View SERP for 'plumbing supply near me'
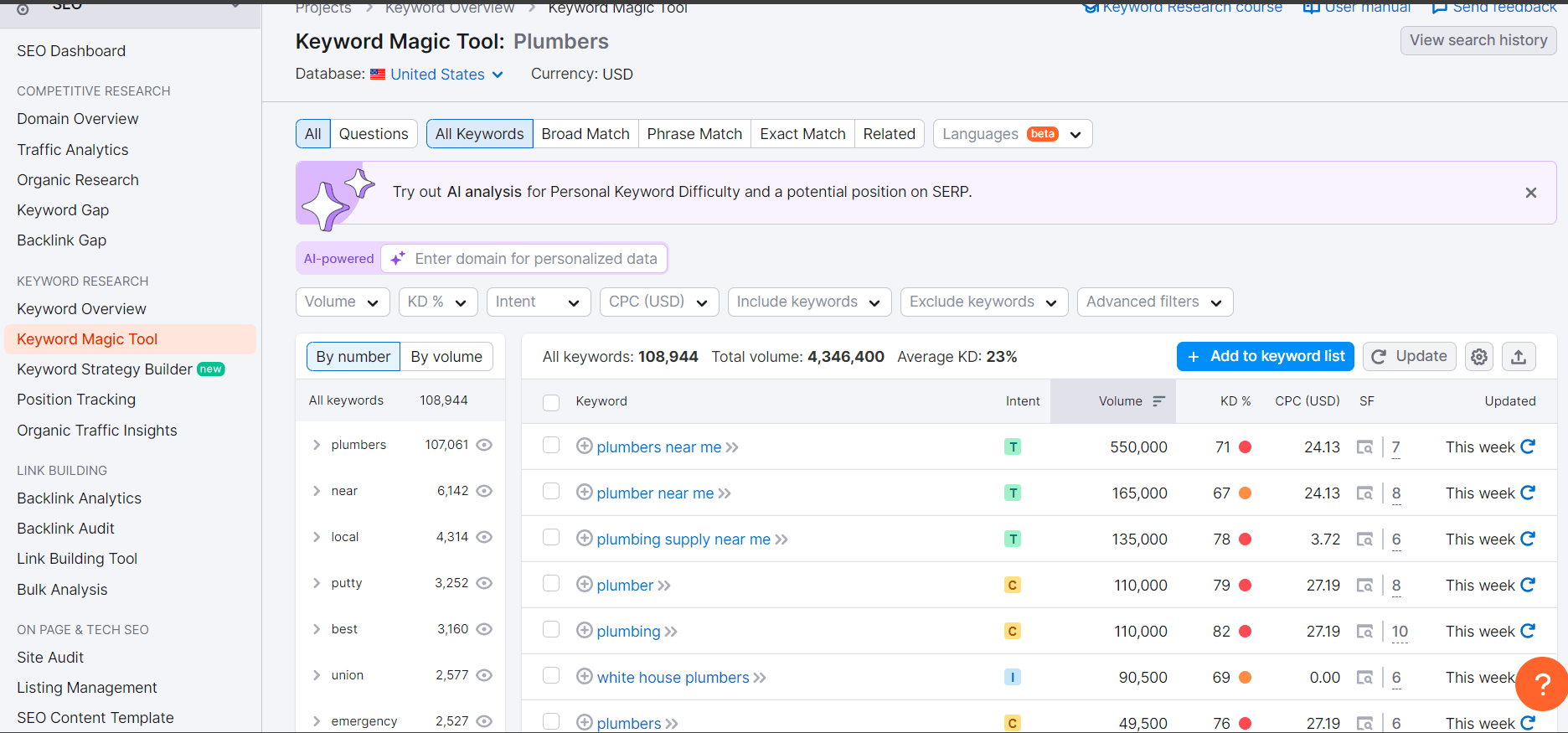 [x=1365, y=539]
